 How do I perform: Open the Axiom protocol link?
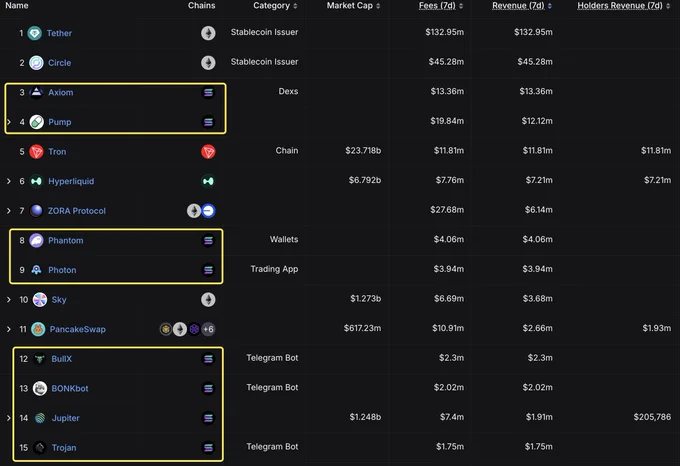pyautogui.click(x=61, y=92)
